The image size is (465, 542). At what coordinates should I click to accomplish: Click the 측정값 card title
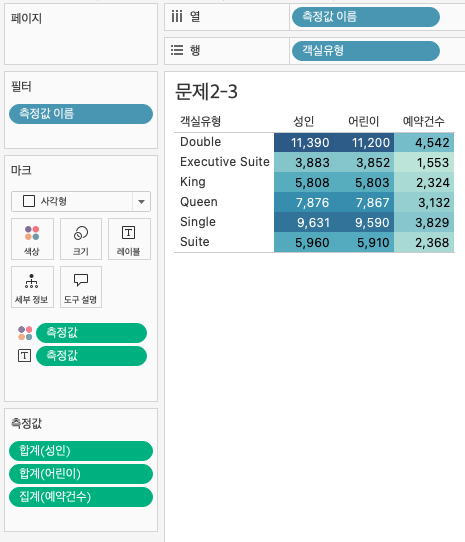pyautogui.click(x=26, y=423)
